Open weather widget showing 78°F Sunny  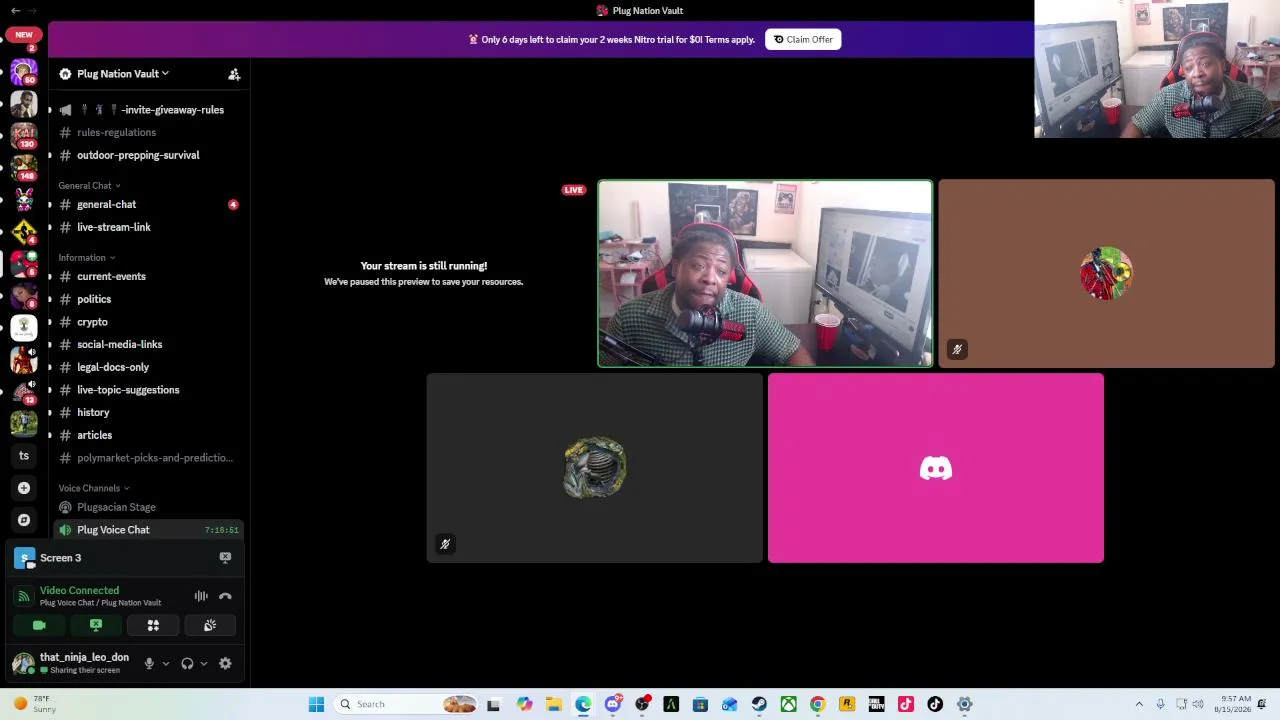click(34, 704)
